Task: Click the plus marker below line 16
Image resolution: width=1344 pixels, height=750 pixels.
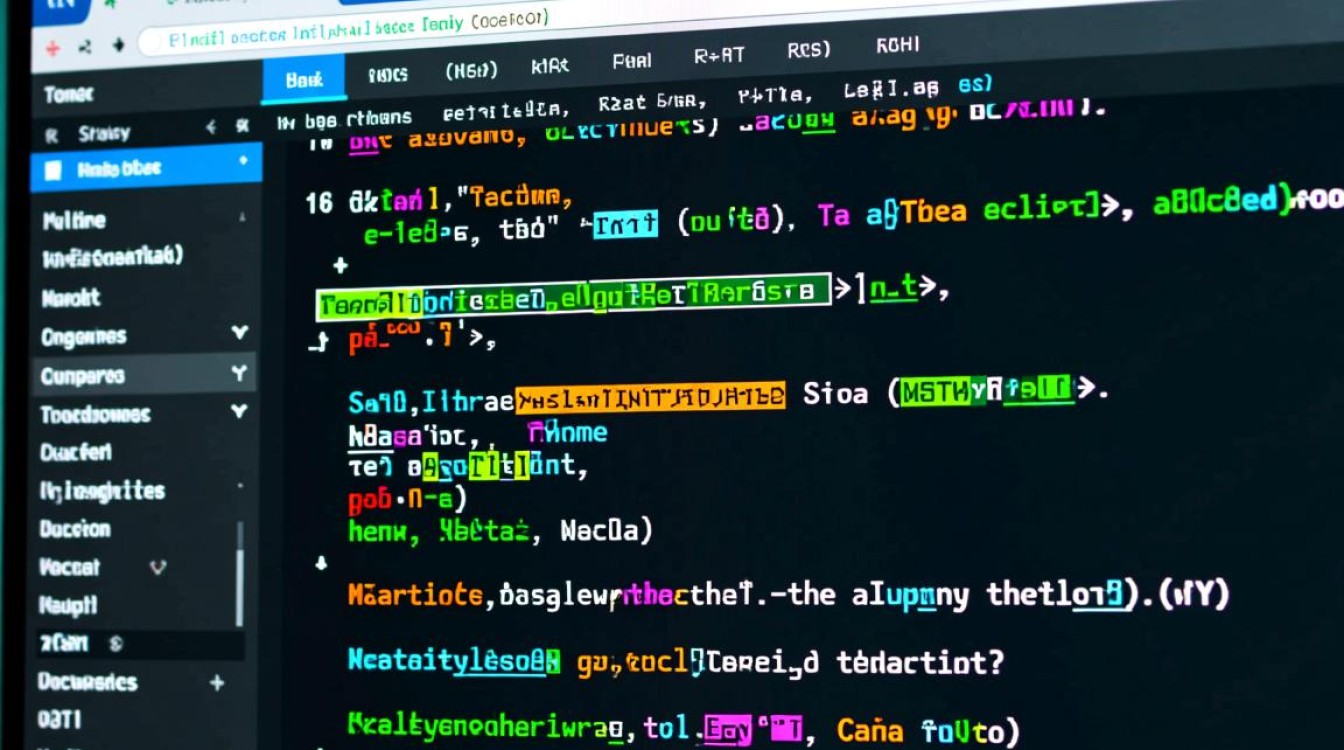Action: (x=340, y=266)
